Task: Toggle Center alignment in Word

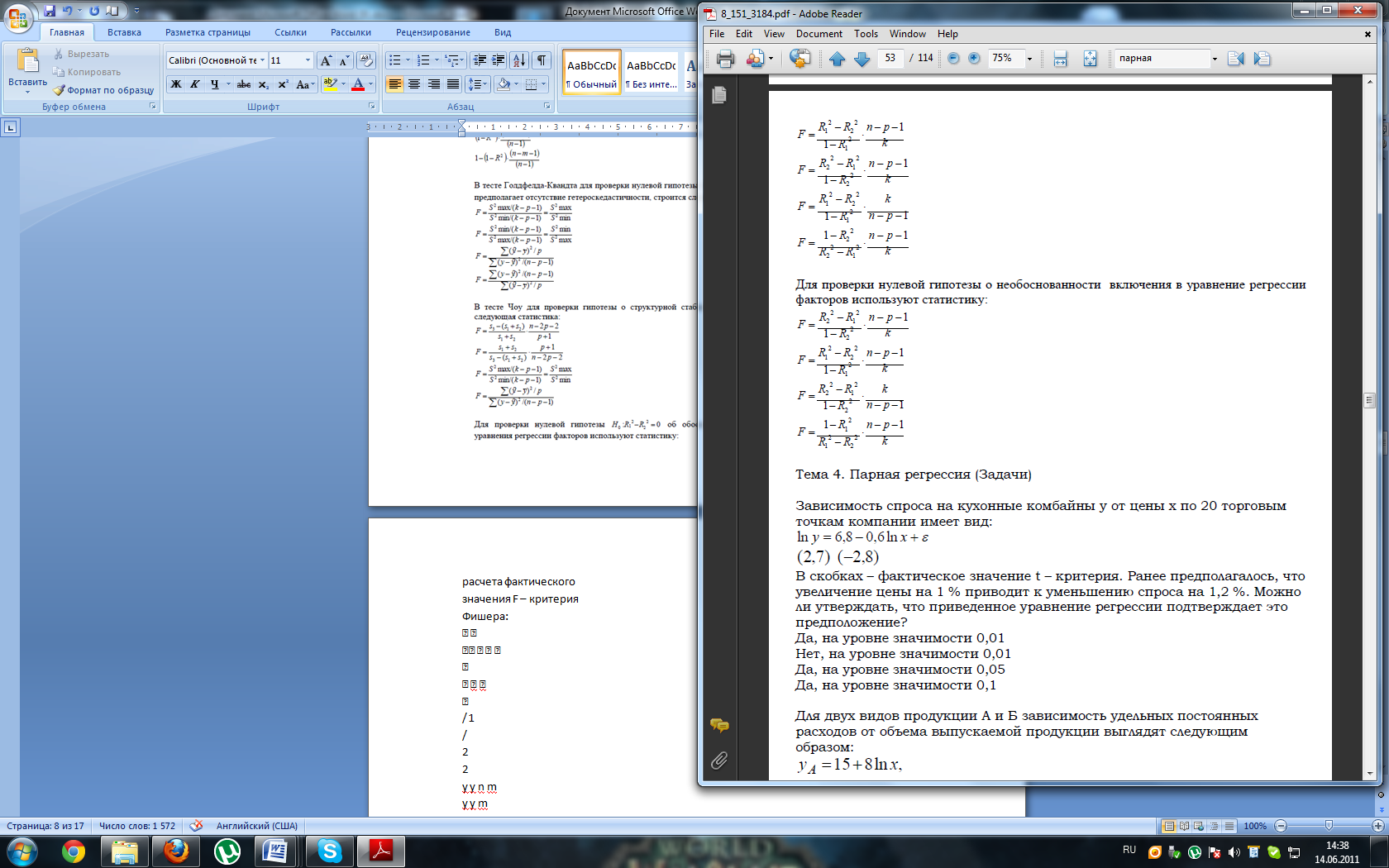Action: (414, 84)
